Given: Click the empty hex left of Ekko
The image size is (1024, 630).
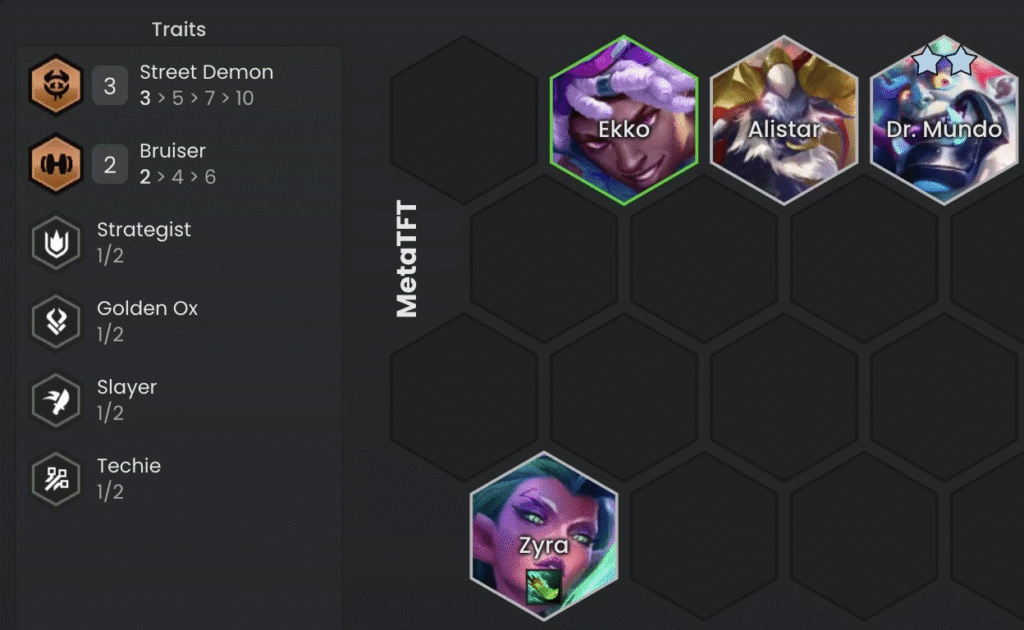Looking at the screenshot, I should click(464, 120).
